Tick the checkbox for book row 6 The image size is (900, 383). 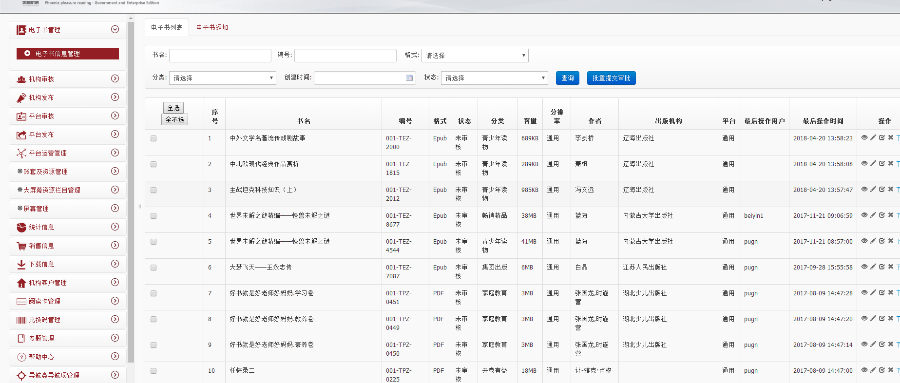pyautogui.click(x=153, y=268)
